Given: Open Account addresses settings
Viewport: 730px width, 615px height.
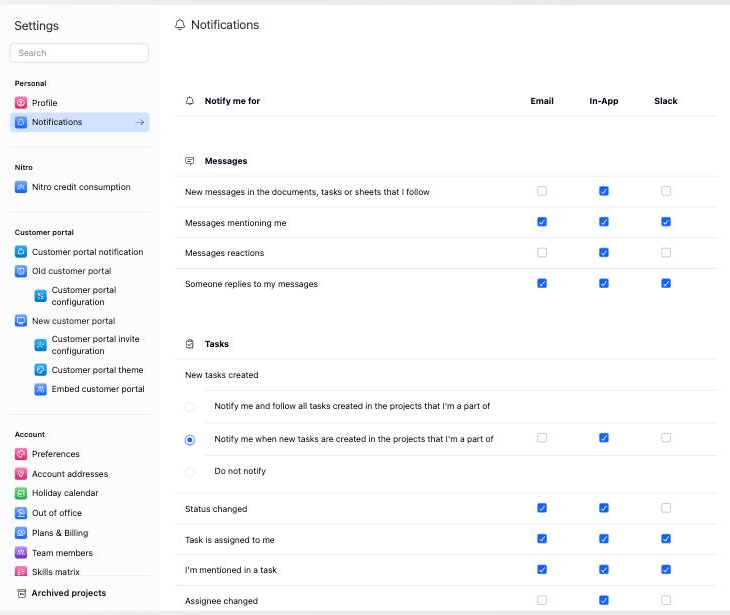Looking at the screenshot, I should pyautogui.click(x=79, y=474).
